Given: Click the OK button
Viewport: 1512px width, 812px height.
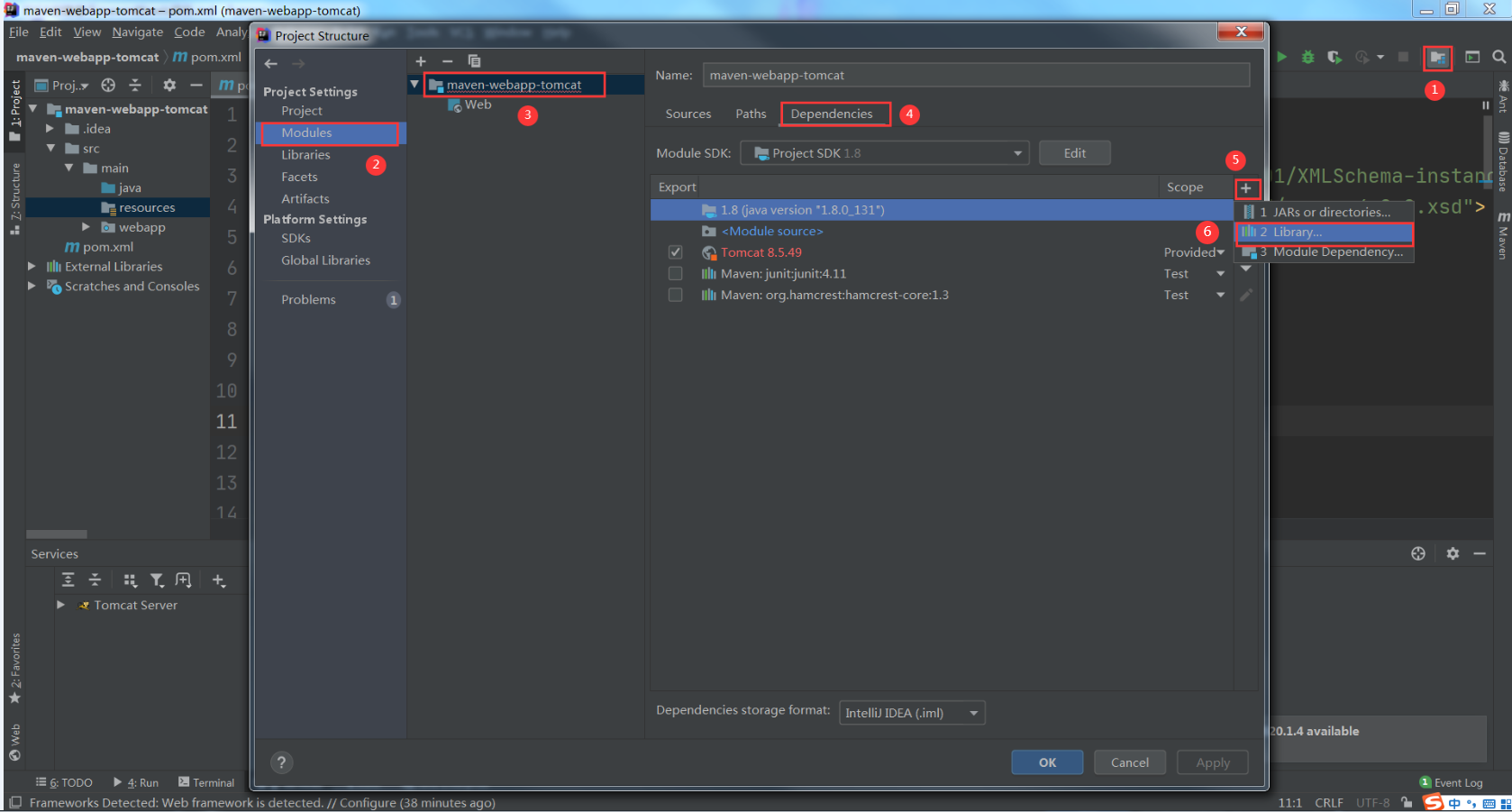Looking at the screenshot, I should click(1047, 762).
